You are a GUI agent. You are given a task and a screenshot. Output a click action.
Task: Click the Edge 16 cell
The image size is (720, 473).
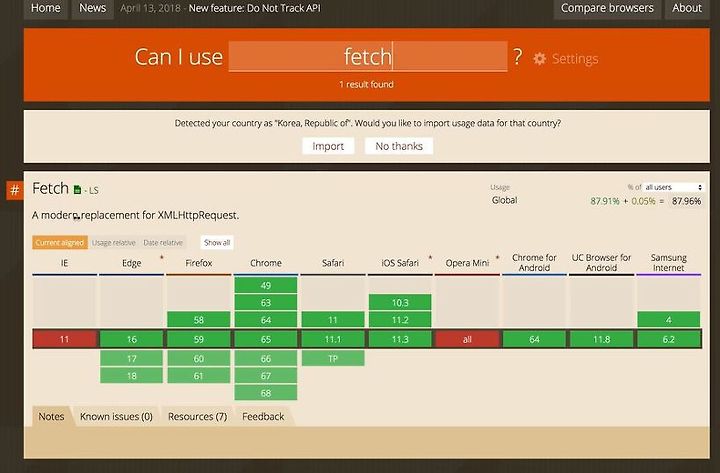point(132,339)
